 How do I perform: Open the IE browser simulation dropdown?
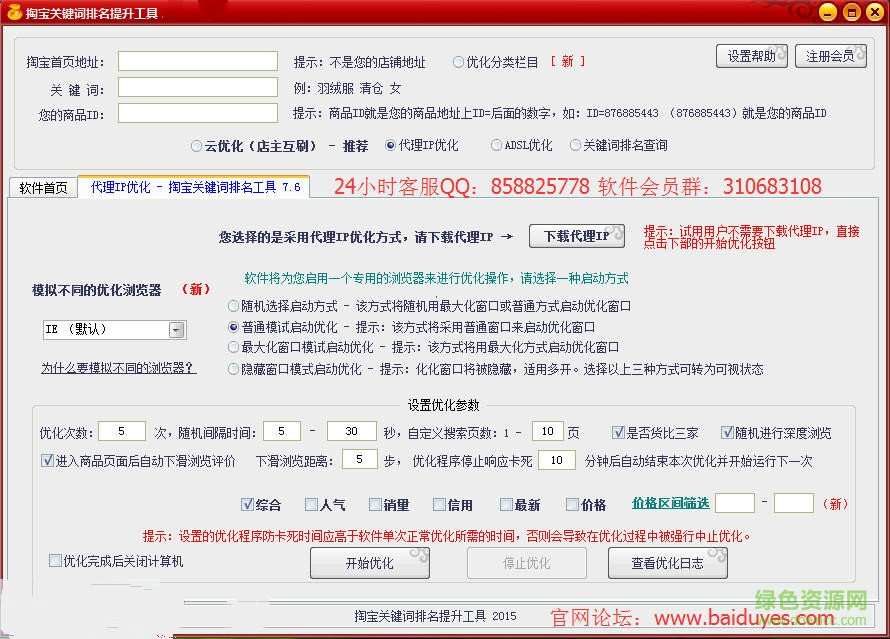[x=174, y=329]
